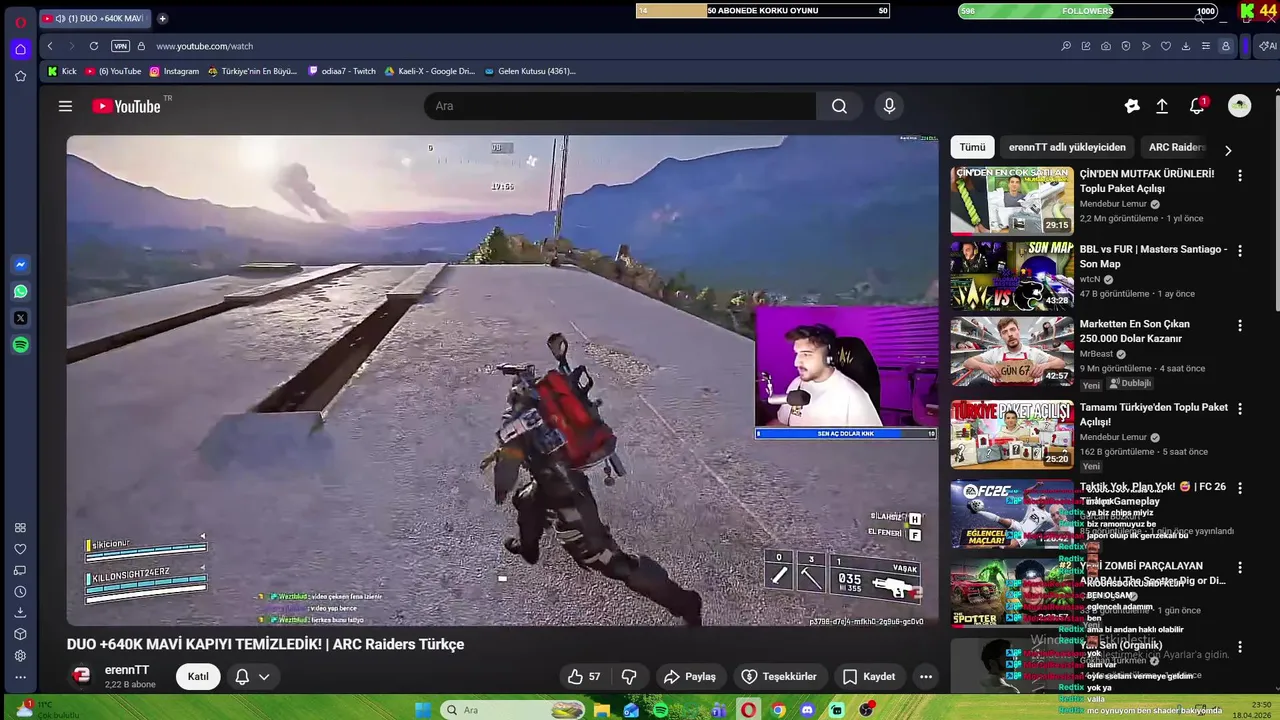Go back with browser back arrow
Viewport: 1280px width, 720px height.
point(50,46)
